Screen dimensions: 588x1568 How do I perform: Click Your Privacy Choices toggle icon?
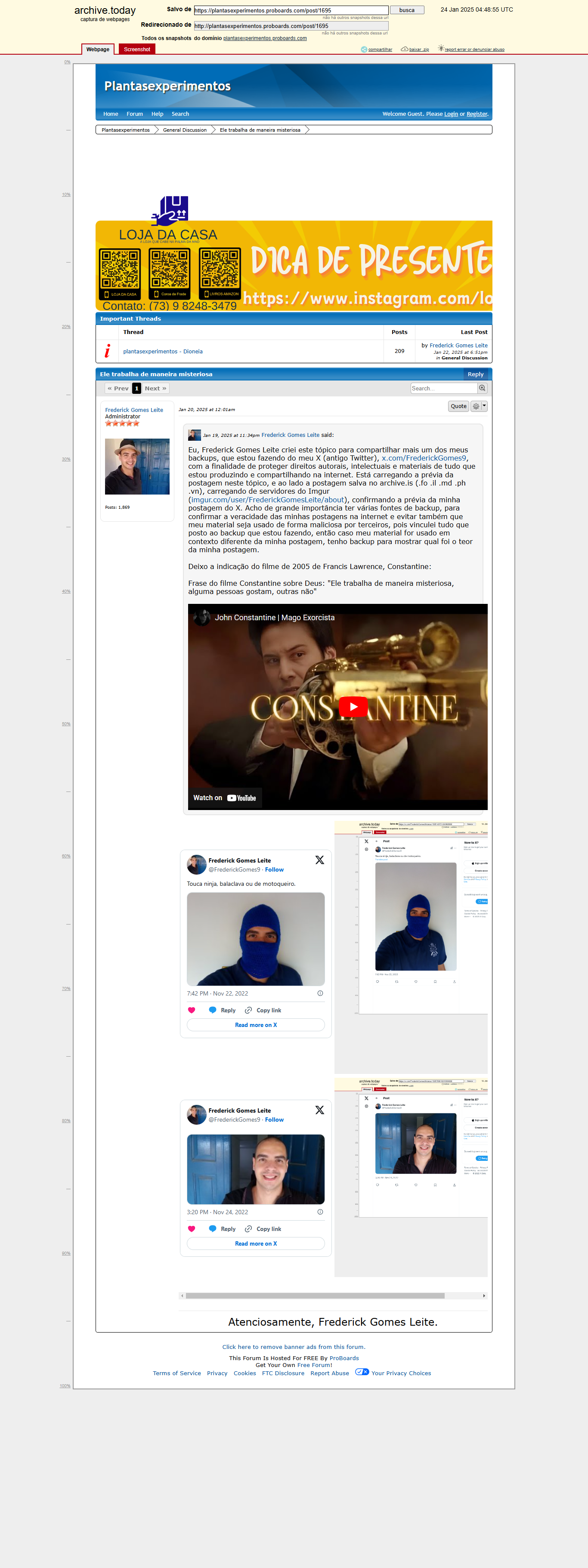362,1372
